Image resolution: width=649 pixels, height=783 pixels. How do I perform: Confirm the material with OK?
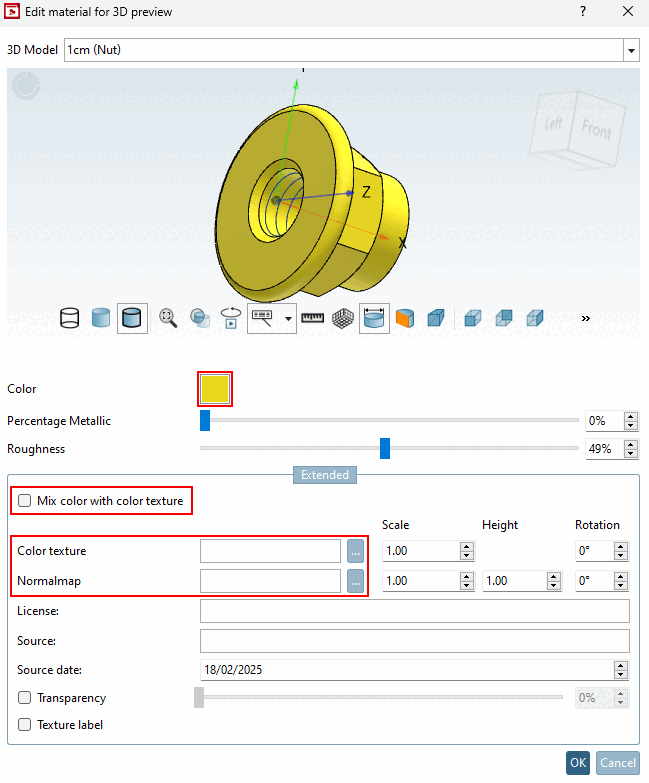pos(578,763)
